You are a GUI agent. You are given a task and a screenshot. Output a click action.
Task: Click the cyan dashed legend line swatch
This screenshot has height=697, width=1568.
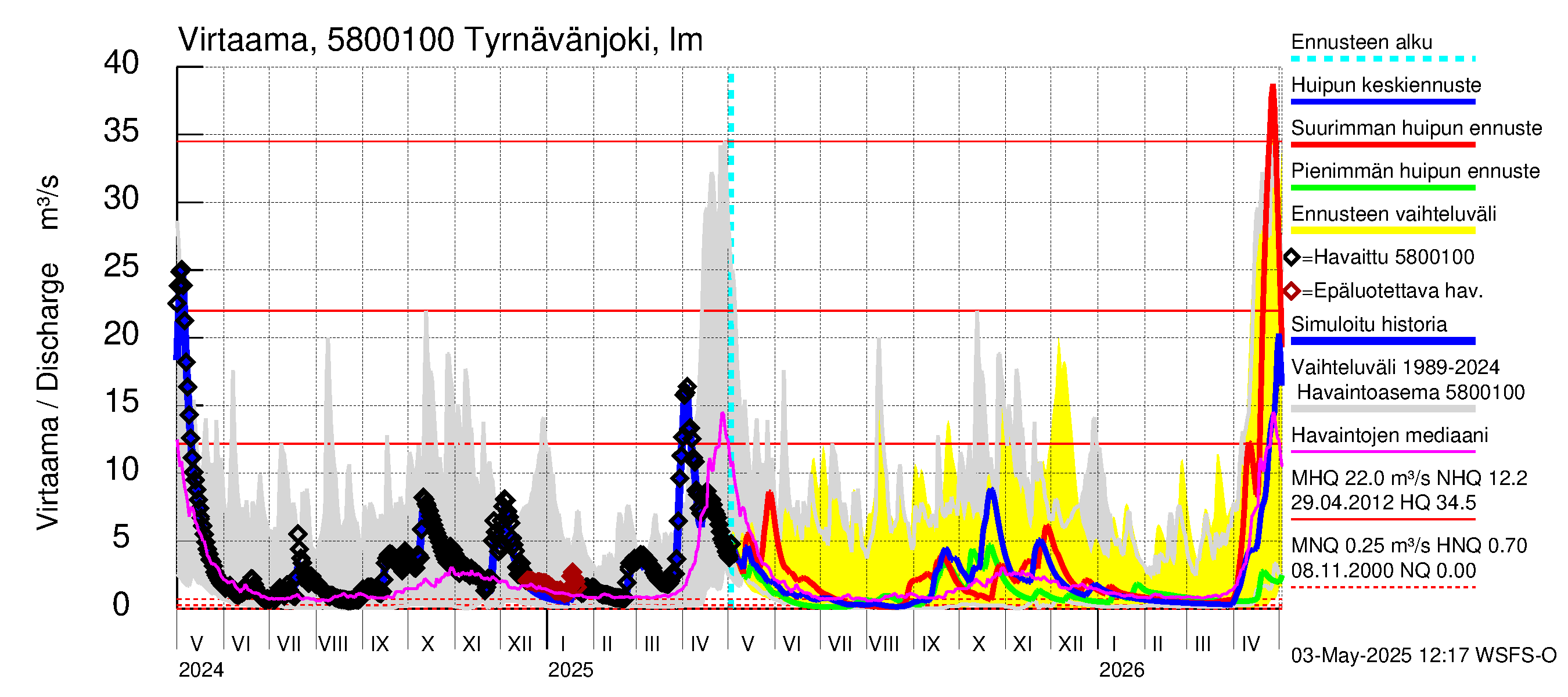1383,59
